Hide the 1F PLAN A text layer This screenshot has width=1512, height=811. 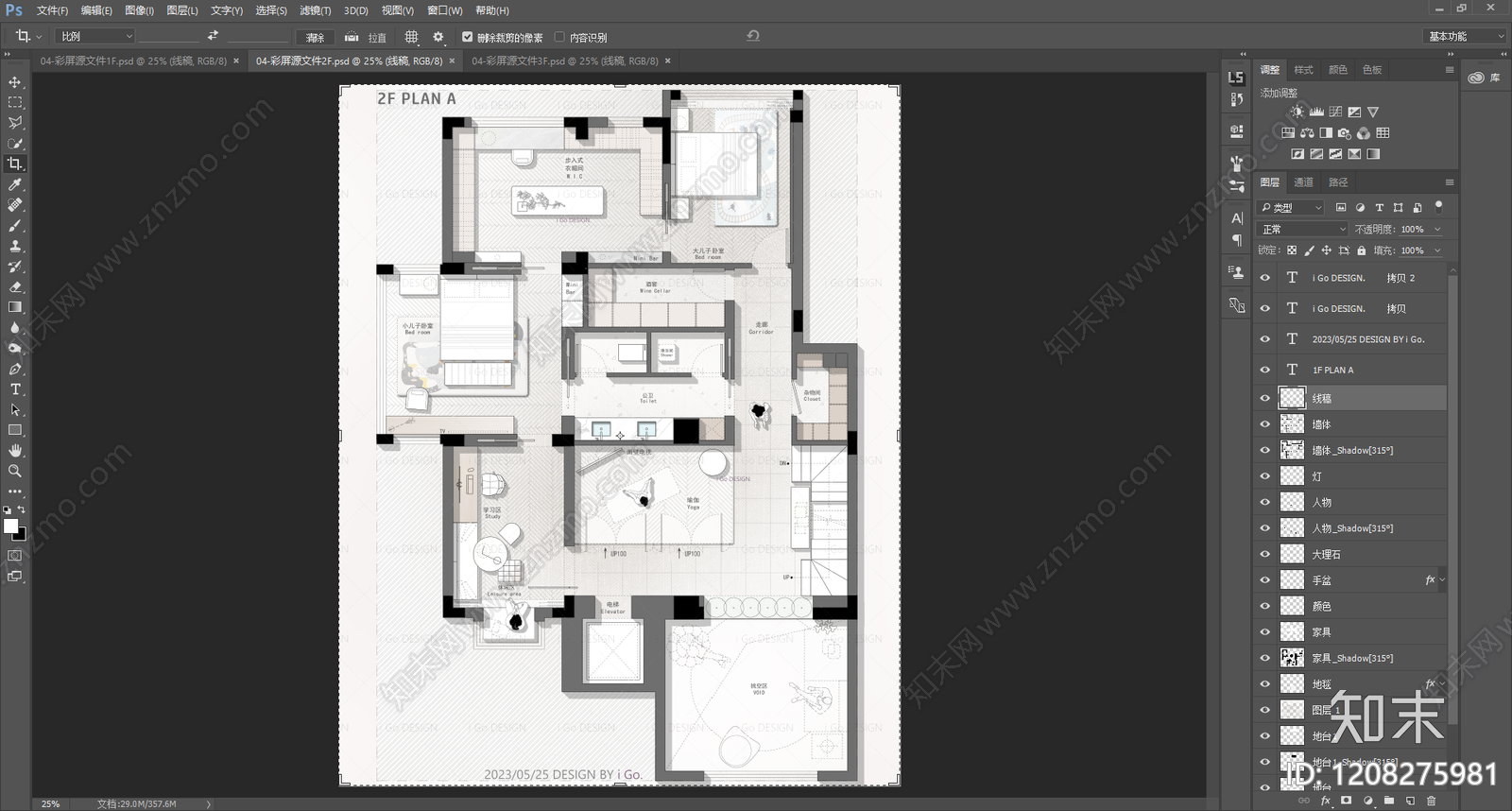[1265, 370]
